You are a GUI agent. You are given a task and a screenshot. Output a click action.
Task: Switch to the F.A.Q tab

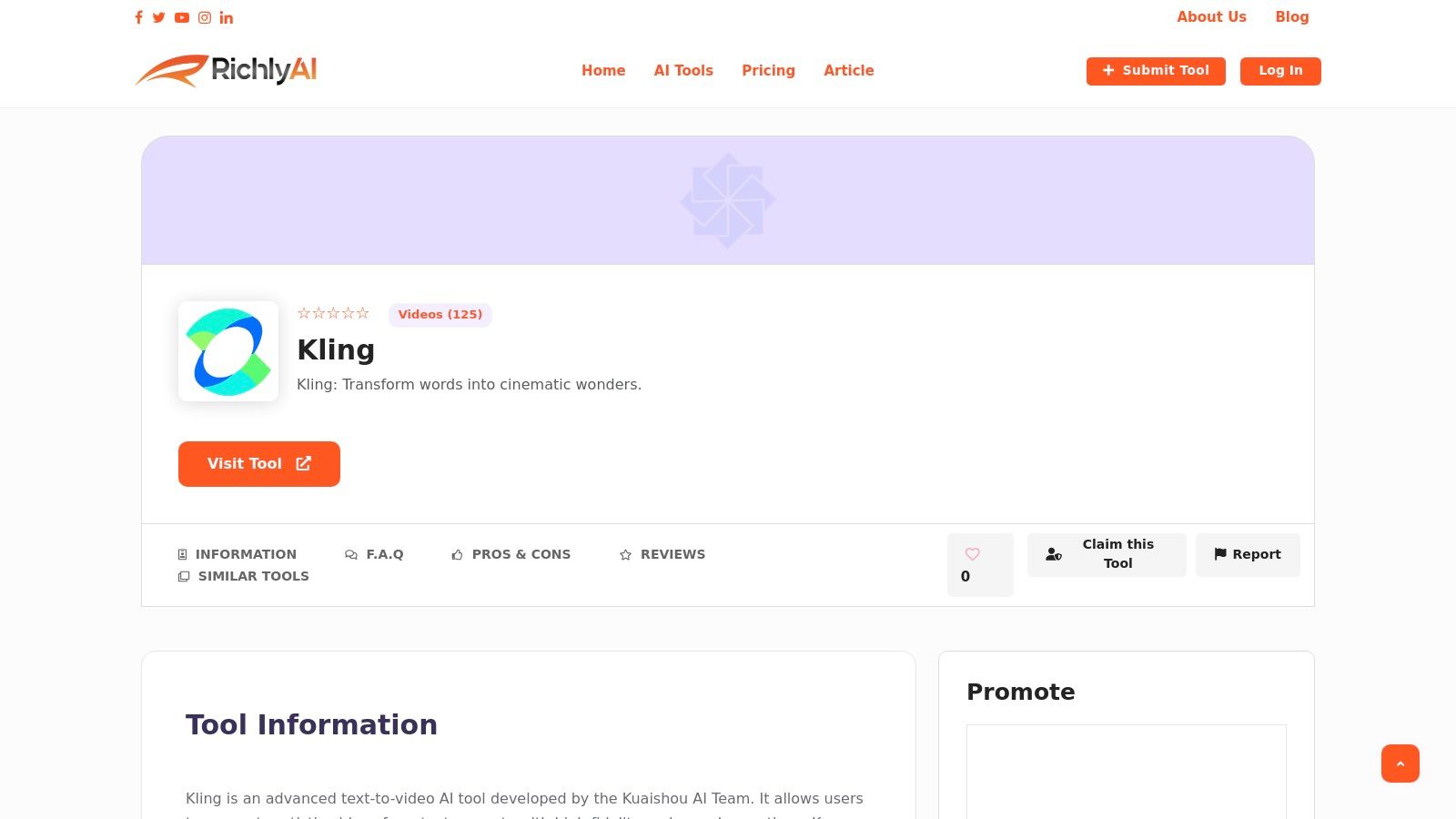click(x=374, y=554)
